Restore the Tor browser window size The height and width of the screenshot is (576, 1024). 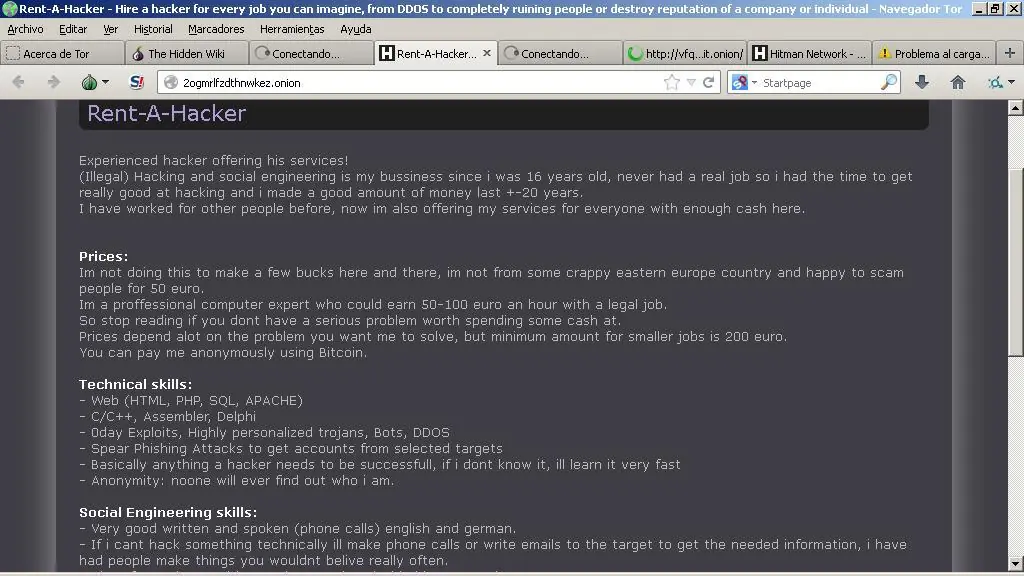click(995, 8)
